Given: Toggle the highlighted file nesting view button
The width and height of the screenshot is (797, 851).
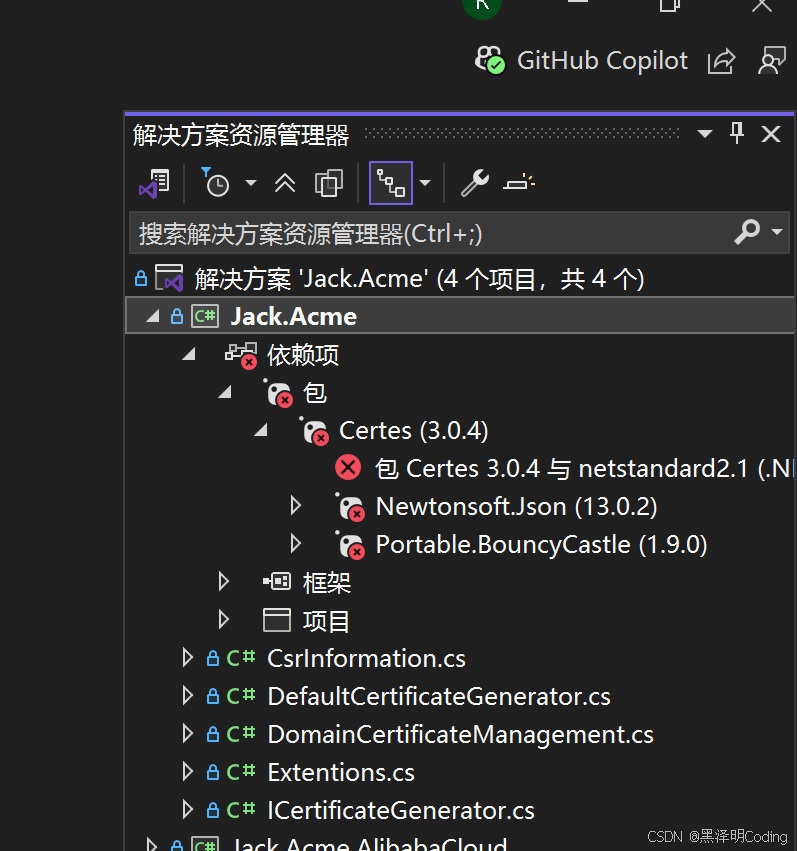Looking at the screenshot, I should tap(391, 183).
